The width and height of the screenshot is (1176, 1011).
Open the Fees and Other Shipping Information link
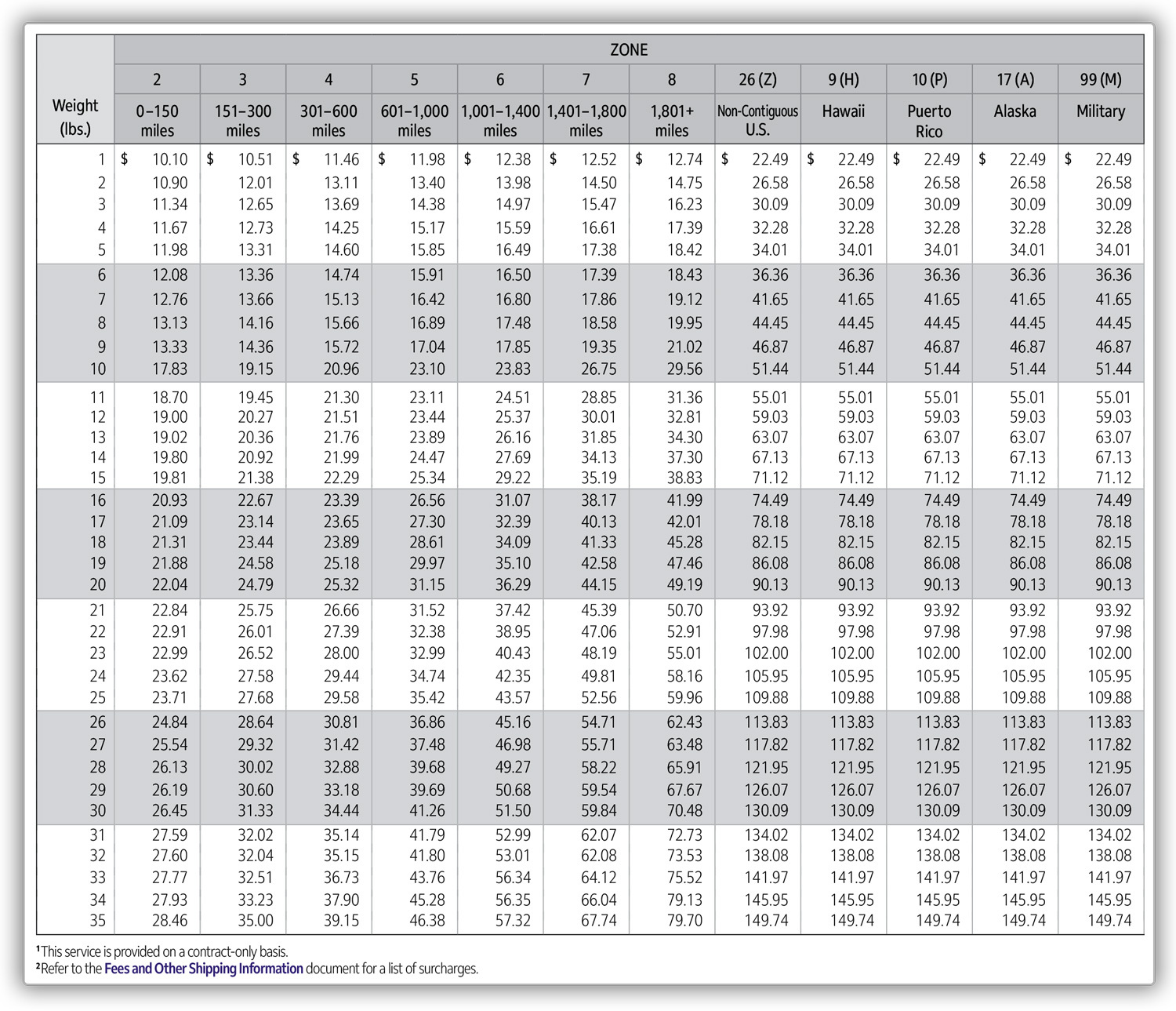pos(203,969)
